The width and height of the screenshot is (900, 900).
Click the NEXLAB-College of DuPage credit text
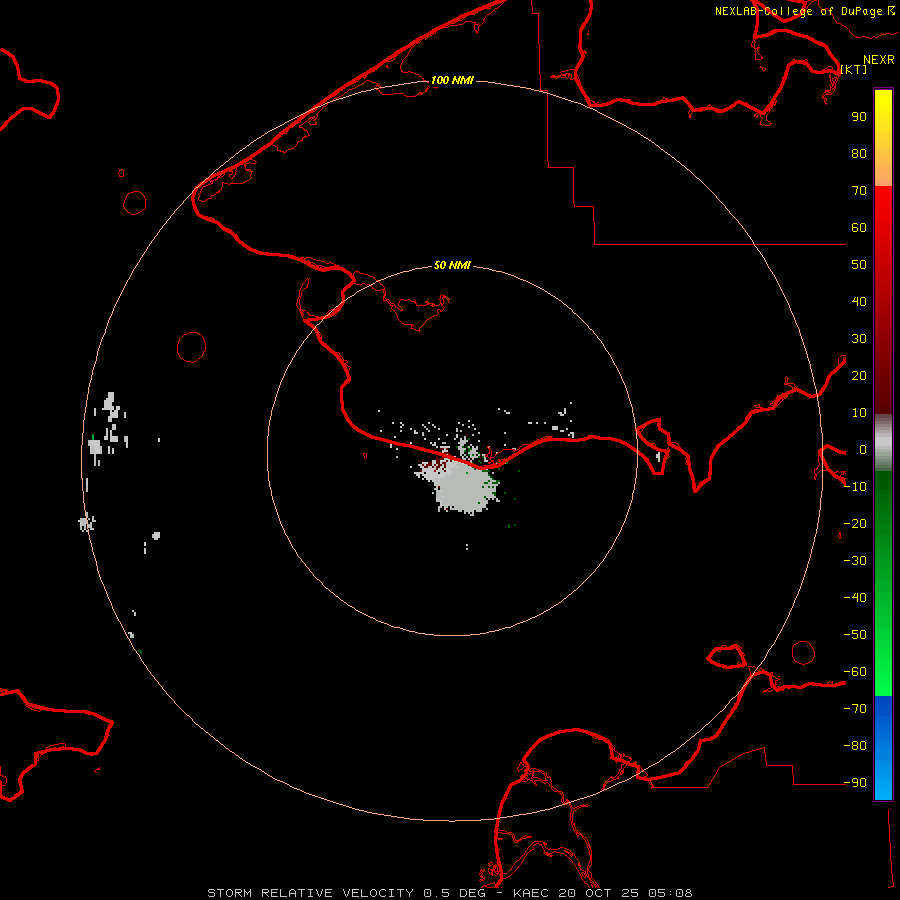coord(804,11)
